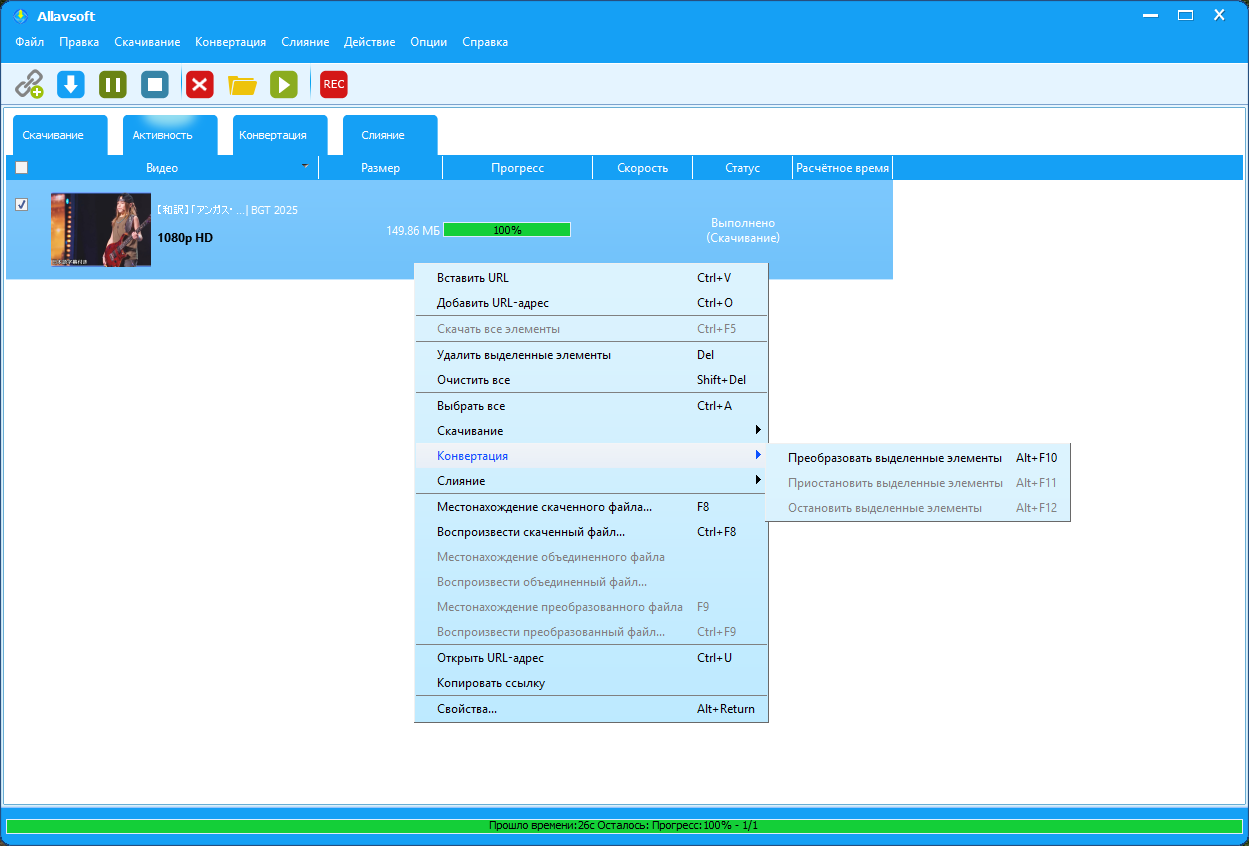Switch to the Конвертация tab
This screenshot has width=1249, height=846.
coord(273,135)
